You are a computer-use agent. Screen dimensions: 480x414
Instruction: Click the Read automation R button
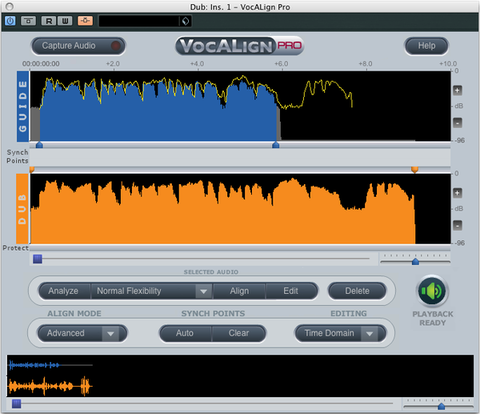click(x=49, y=21)
